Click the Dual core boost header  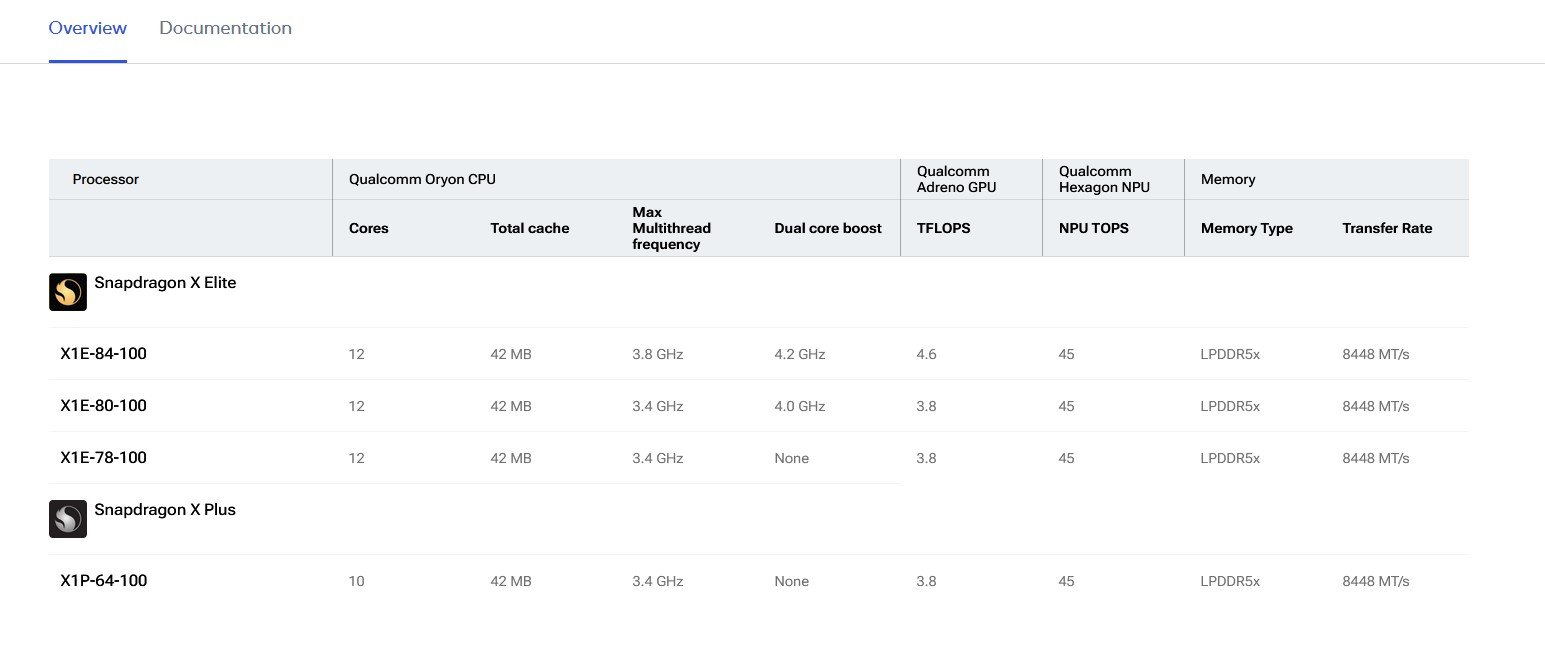coord(828,228)
